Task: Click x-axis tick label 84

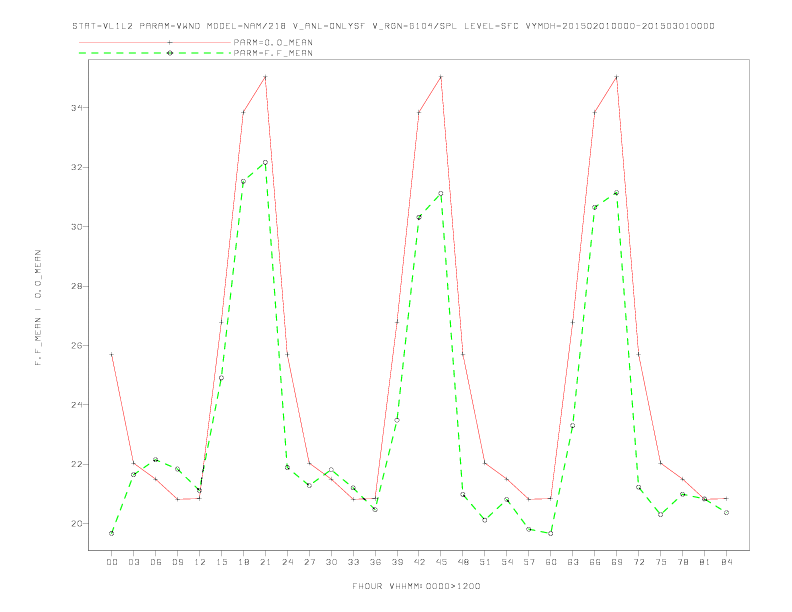Action: [727, 562]
